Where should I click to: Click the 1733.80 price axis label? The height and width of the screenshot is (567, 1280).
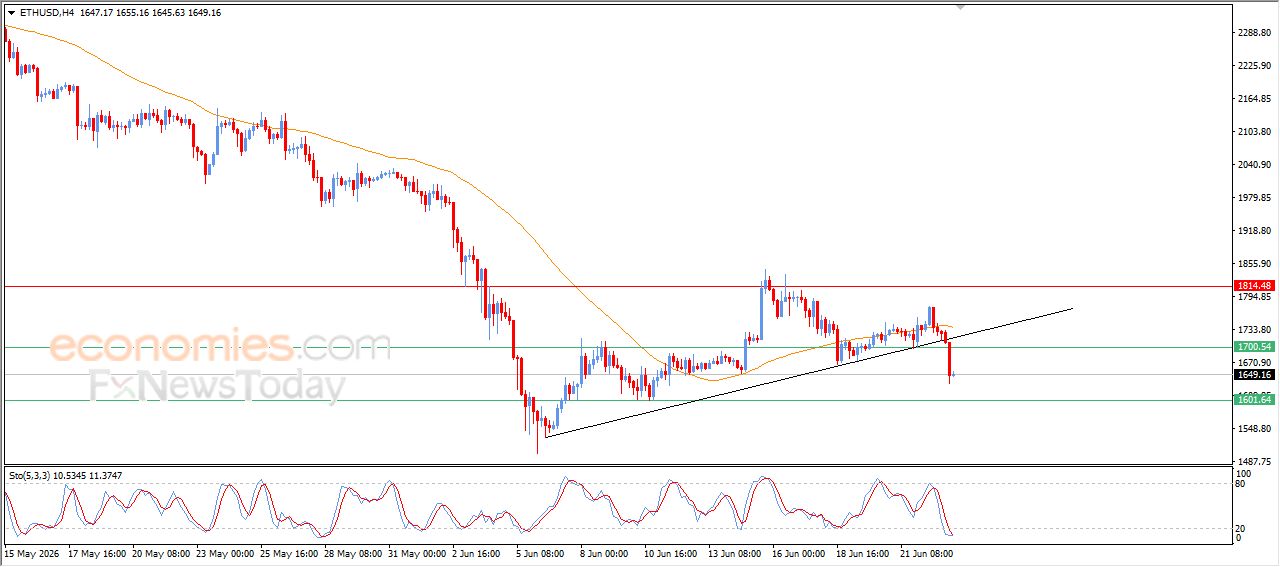coord(1254,330)
